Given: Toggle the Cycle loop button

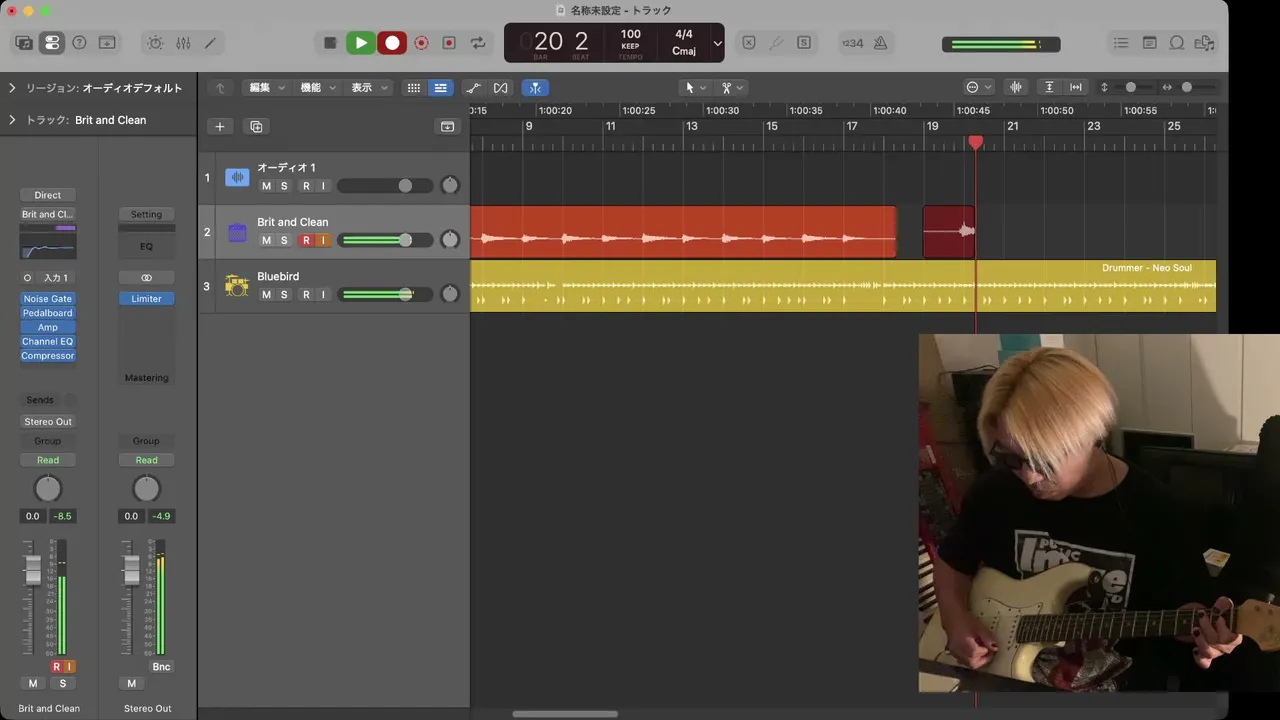Looking at the screenshot, I should click(478, 43).
